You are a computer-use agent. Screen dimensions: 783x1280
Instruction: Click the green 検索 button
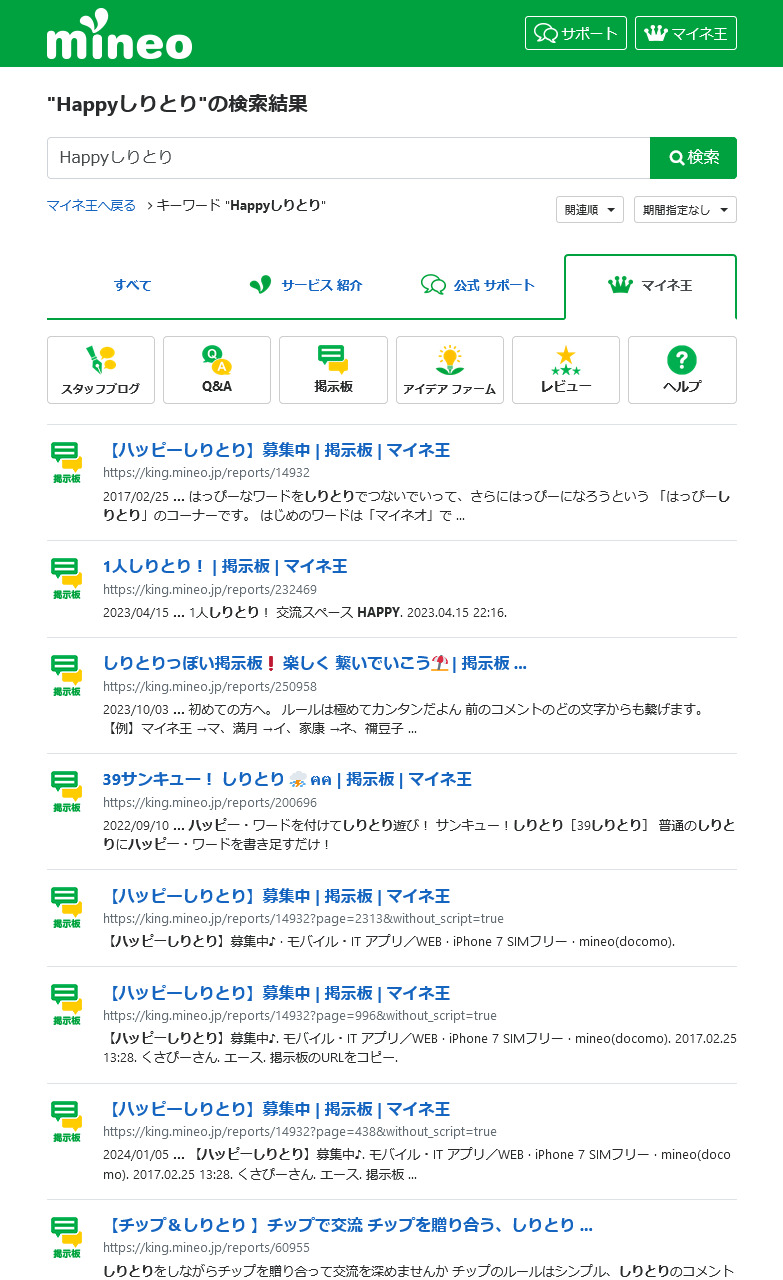693,158
